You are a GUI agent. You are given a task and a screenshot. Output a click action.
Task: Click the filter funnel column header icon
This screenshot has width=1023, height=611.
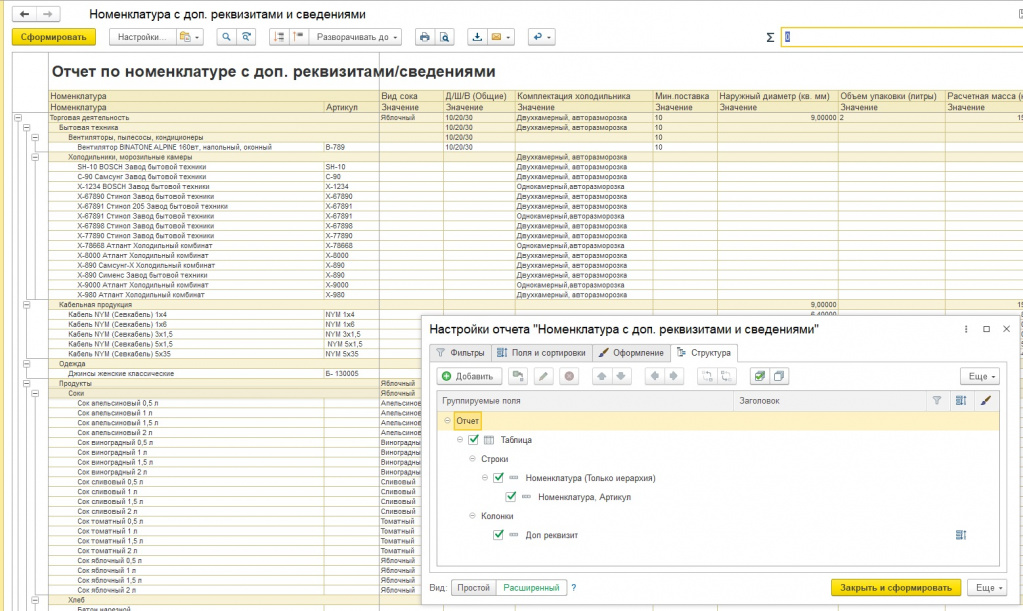pos(937,401)
